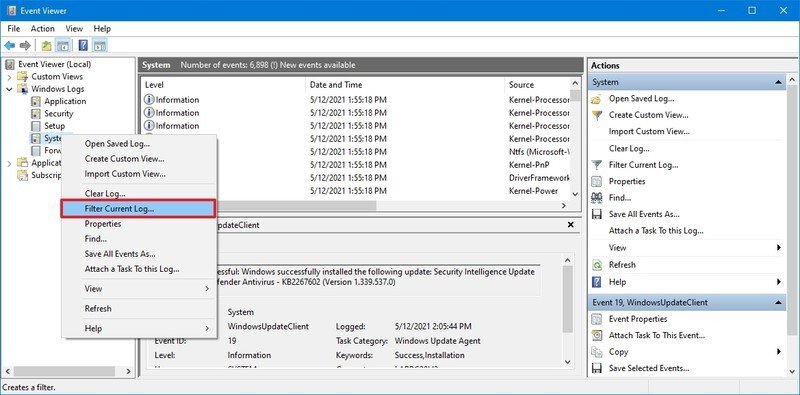Collapse the System section in Actions pane

click(779, 82)
